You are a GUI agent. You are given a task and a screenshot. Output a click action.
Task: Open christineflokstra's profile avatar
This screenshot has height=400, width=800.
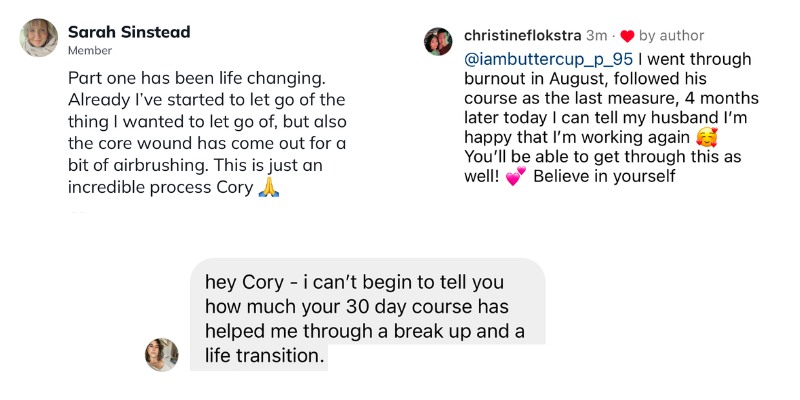[439, 41]
